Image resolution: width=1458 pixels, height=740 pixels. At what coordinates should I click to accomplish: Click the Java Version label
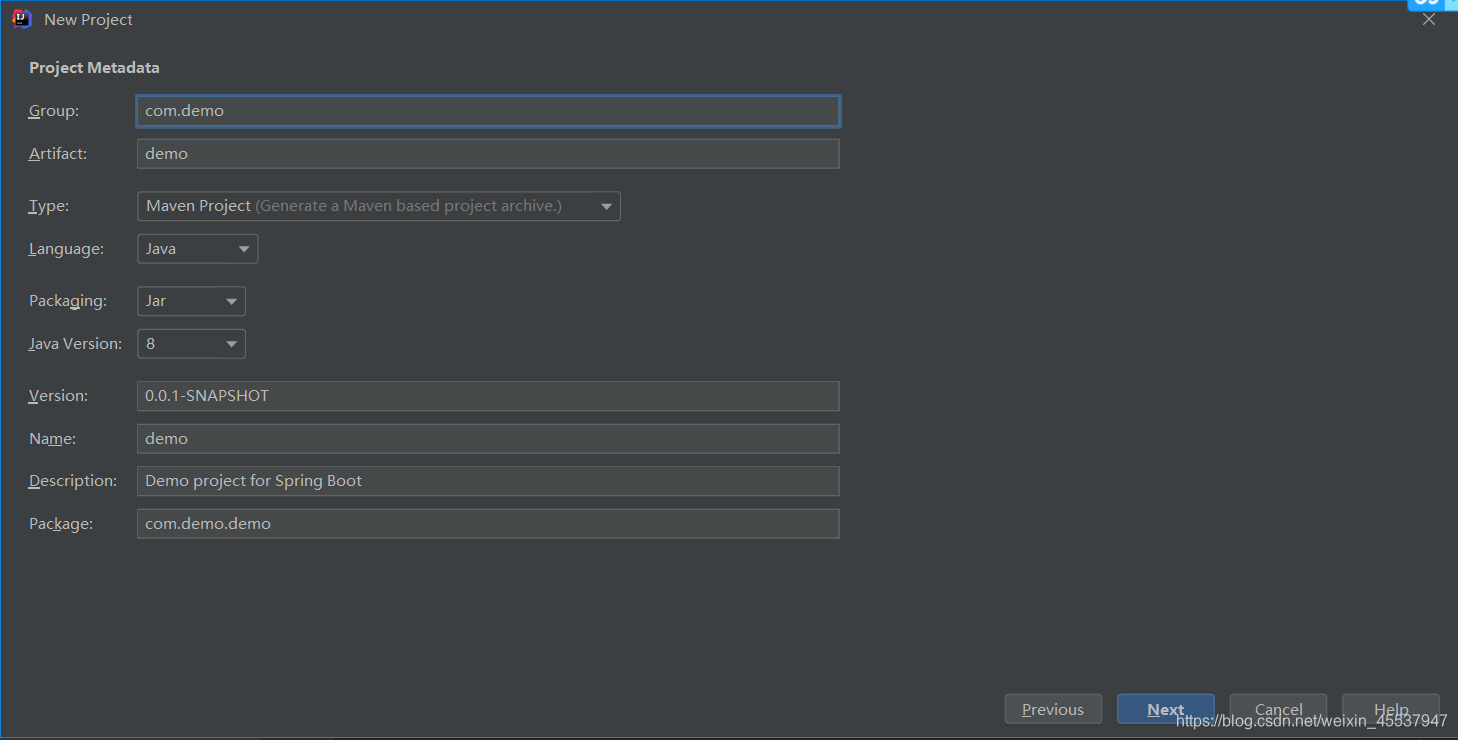point(75,344)
